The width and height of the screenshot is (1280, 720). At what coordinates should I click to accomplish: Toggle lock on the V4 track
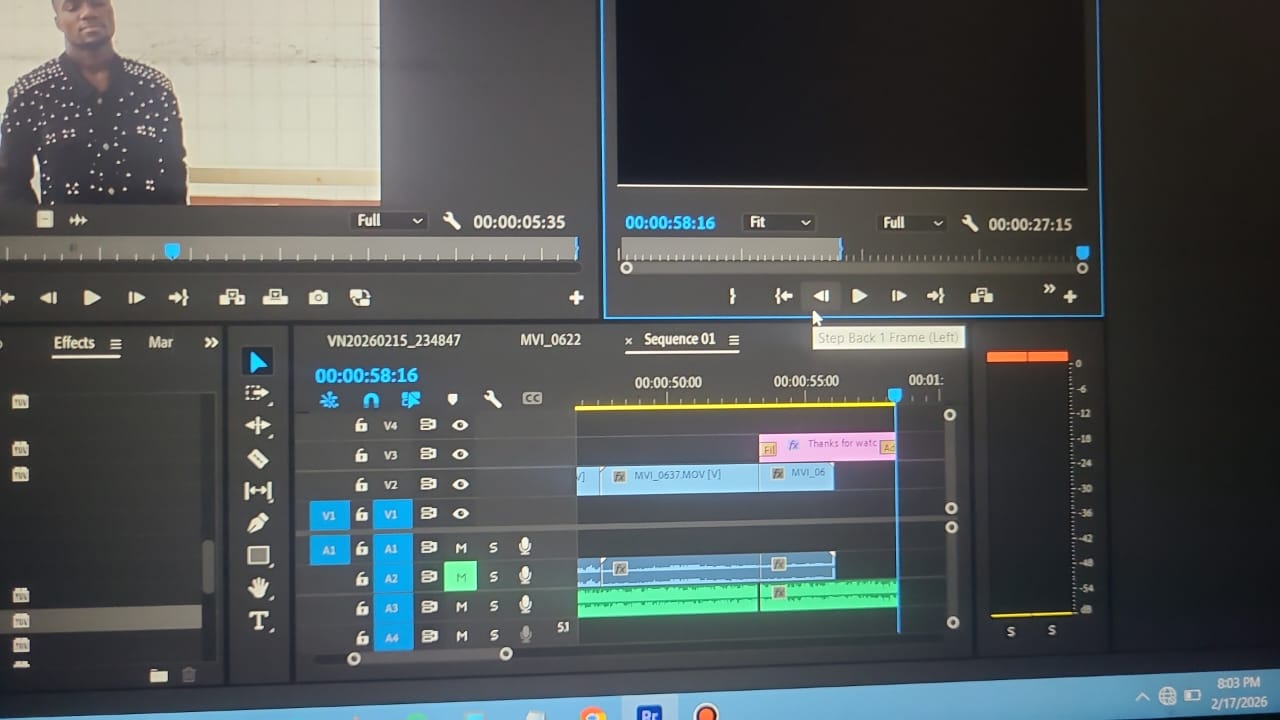pyautogui.click(x=361, y=425)
